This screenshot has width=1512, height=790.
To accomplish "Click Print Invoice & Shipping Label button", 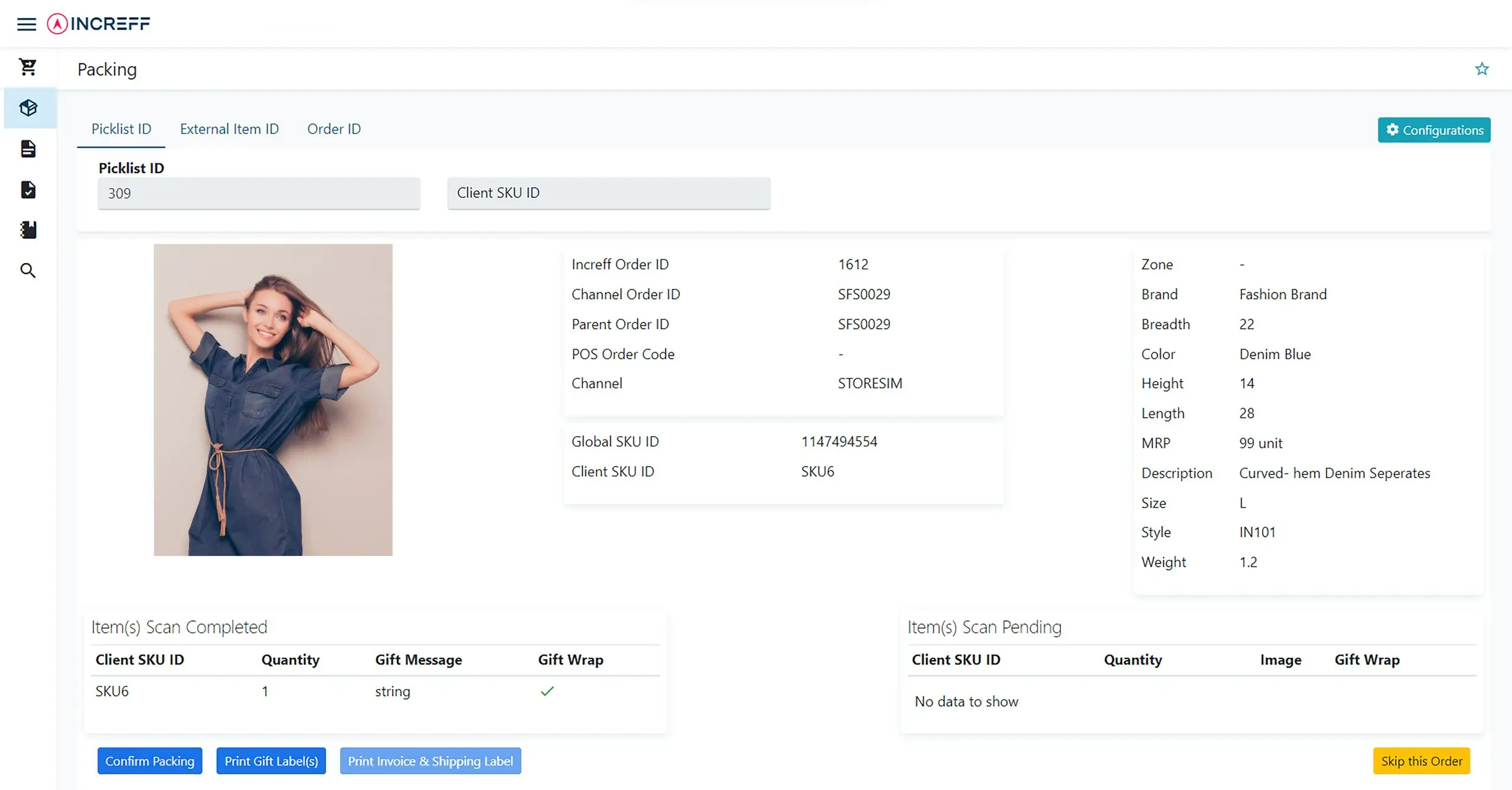I will [x=431, y=760].
